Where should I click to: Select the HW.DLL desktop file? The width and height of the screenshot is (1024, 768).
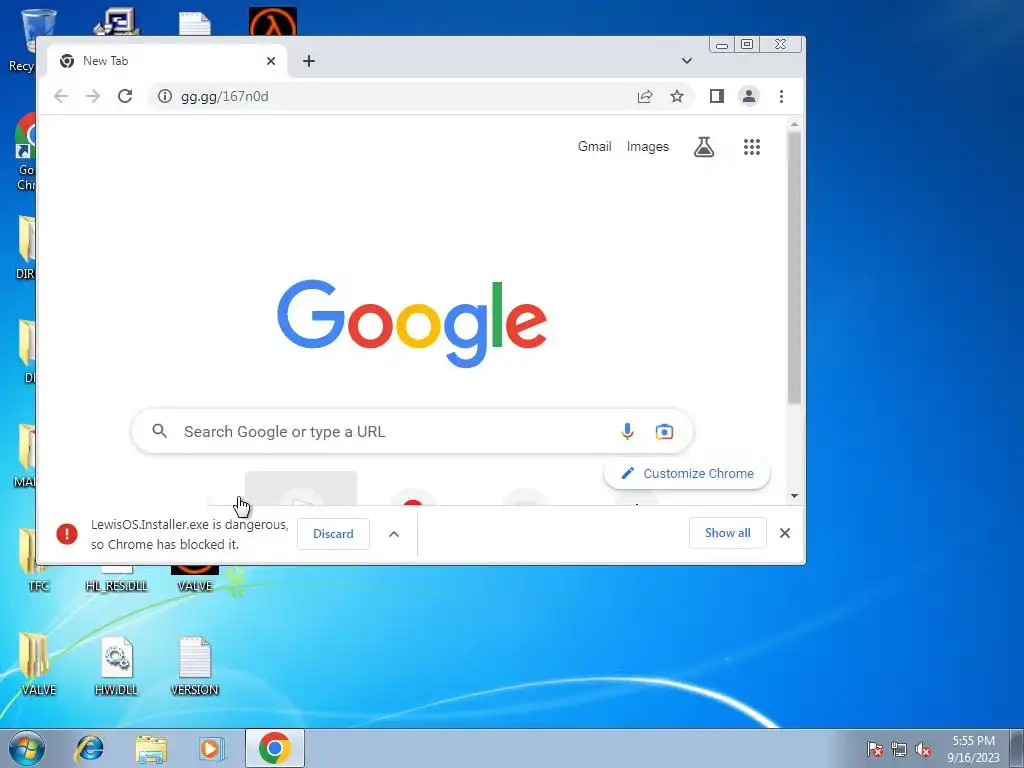coord(116,666)
